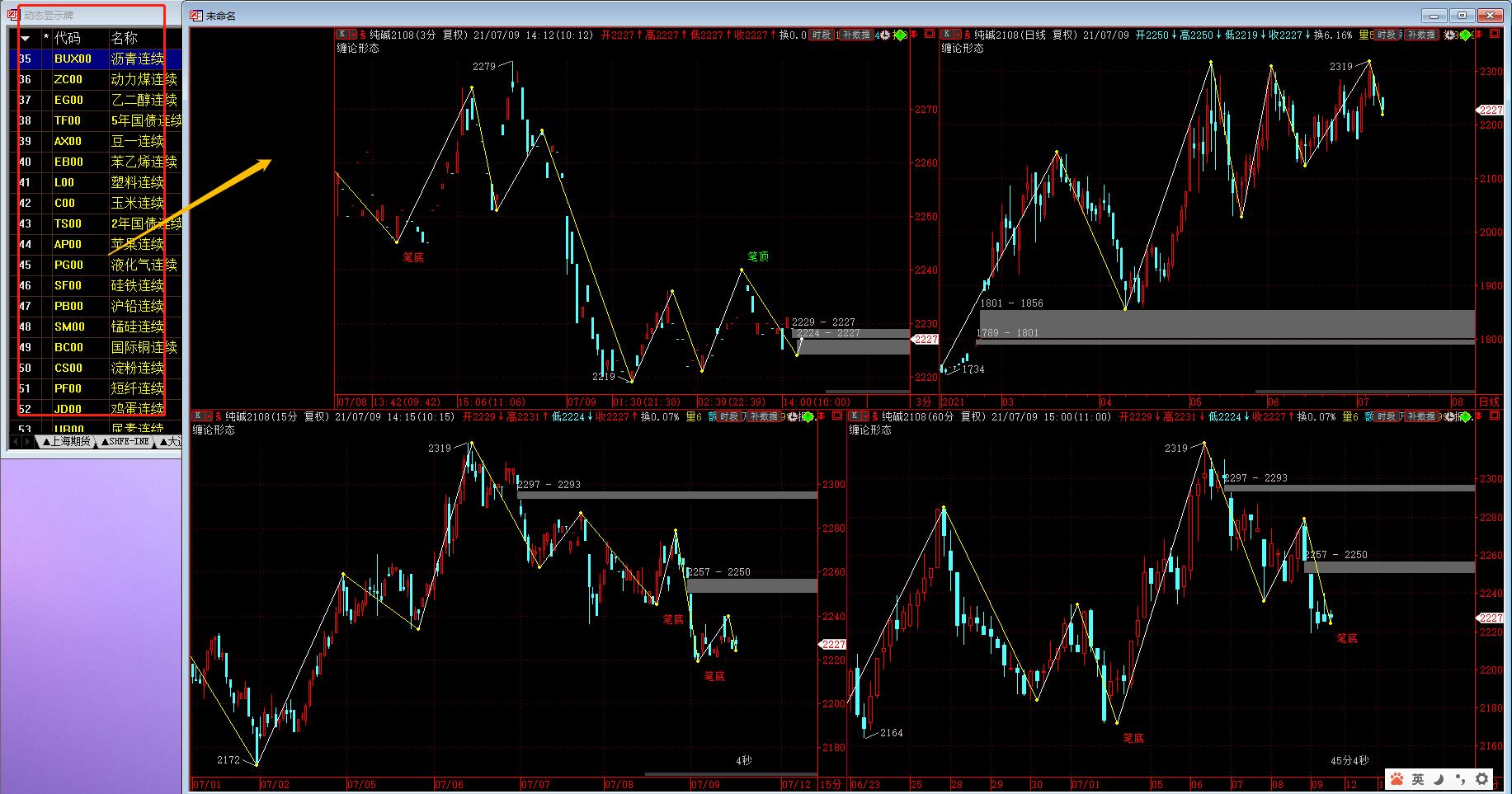Click 15分 period label at chart bottom-right
Viewport: 1512px width, 794px height.
(831, 783)
